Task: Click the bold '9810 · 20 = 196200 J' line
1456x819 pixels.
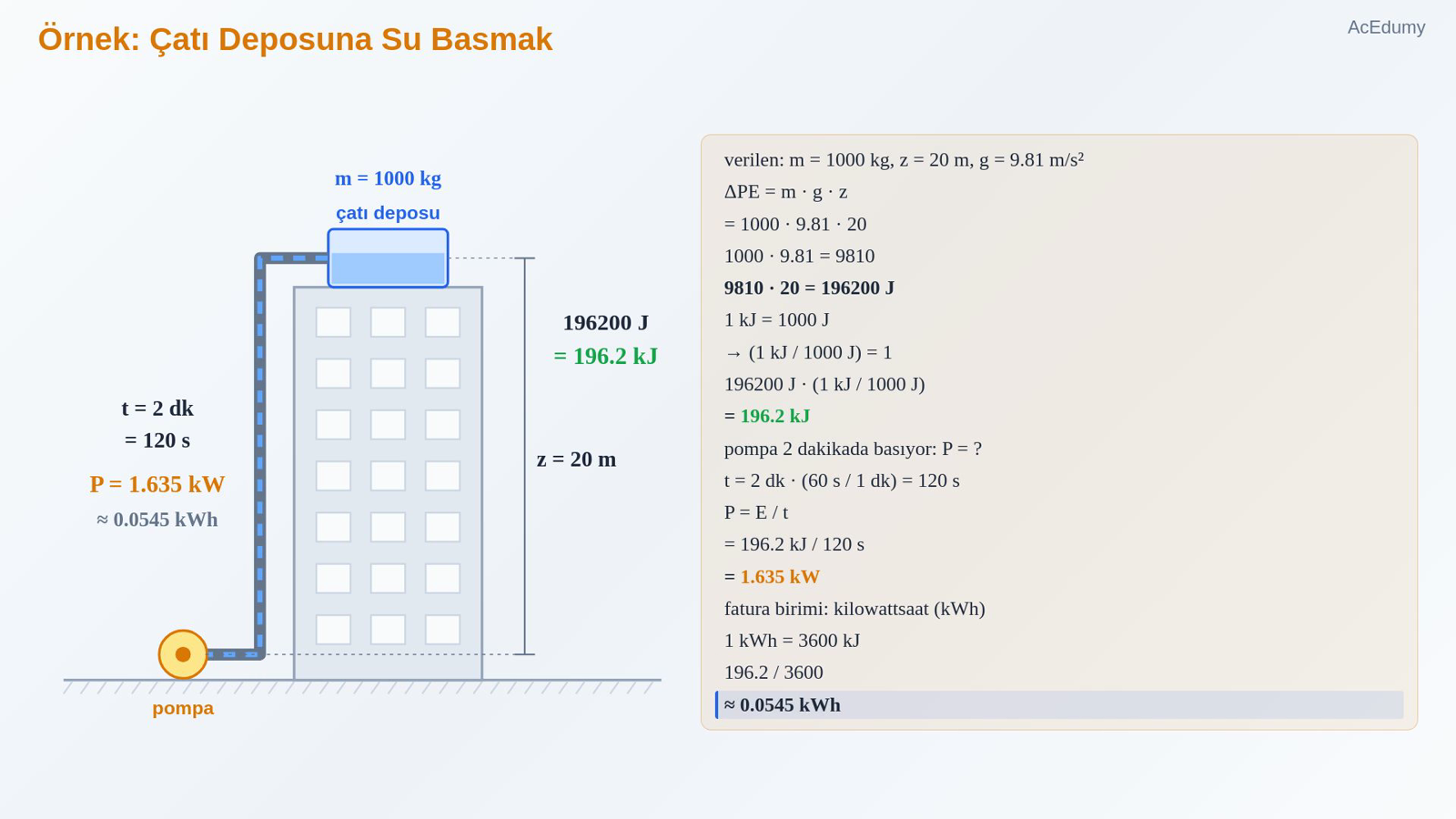Action: click(809, 288)
